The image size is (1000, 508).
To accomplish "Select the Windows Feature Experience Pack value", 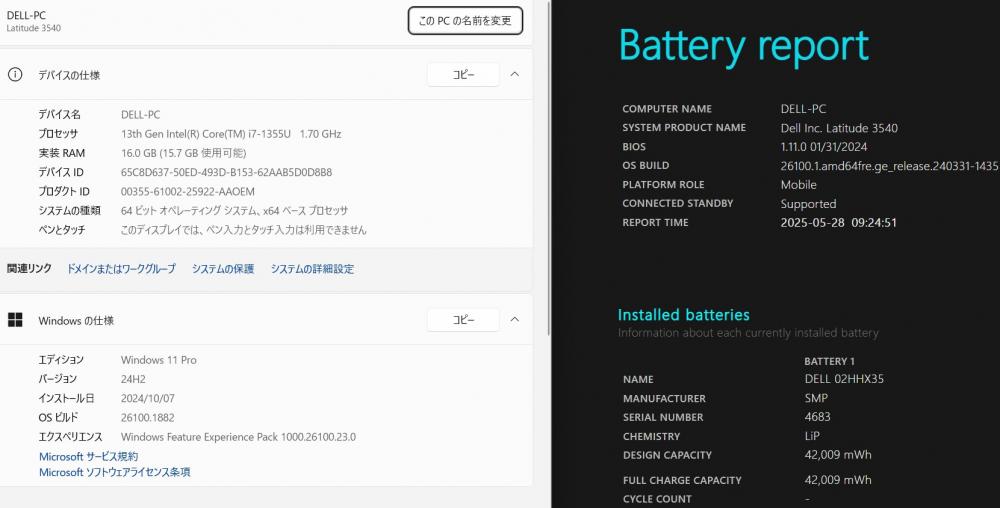I will pyautogui.click(x=239, y=437).
